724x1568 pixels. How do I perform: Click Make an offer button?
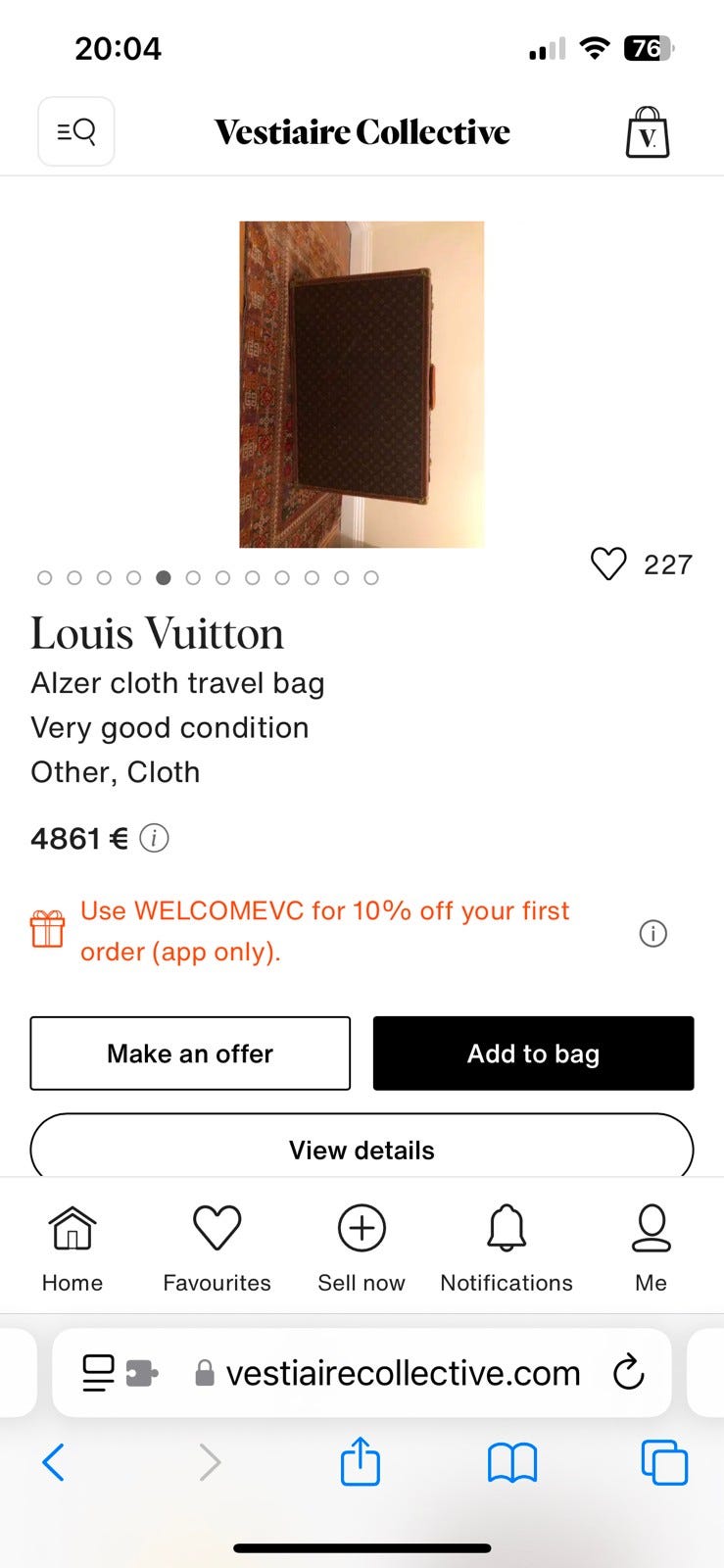pos(190,1053)
